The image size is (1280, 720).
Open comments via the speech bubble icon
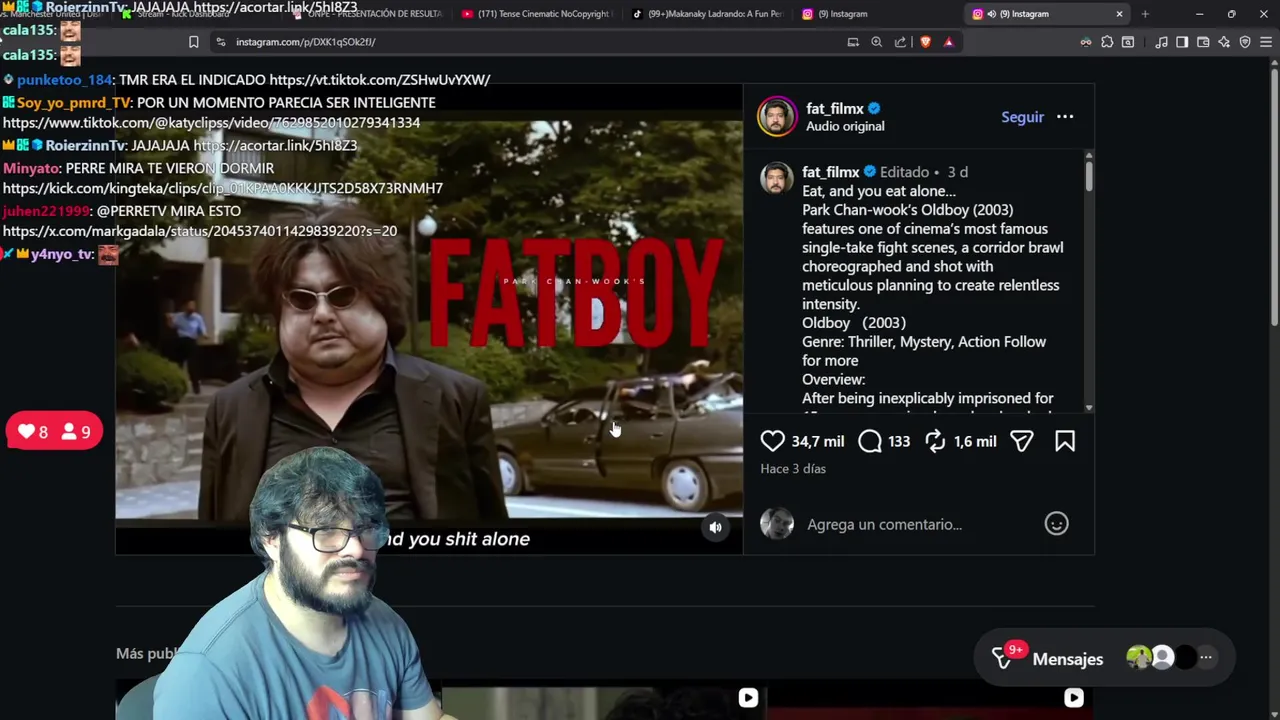[x=870, y=441]
